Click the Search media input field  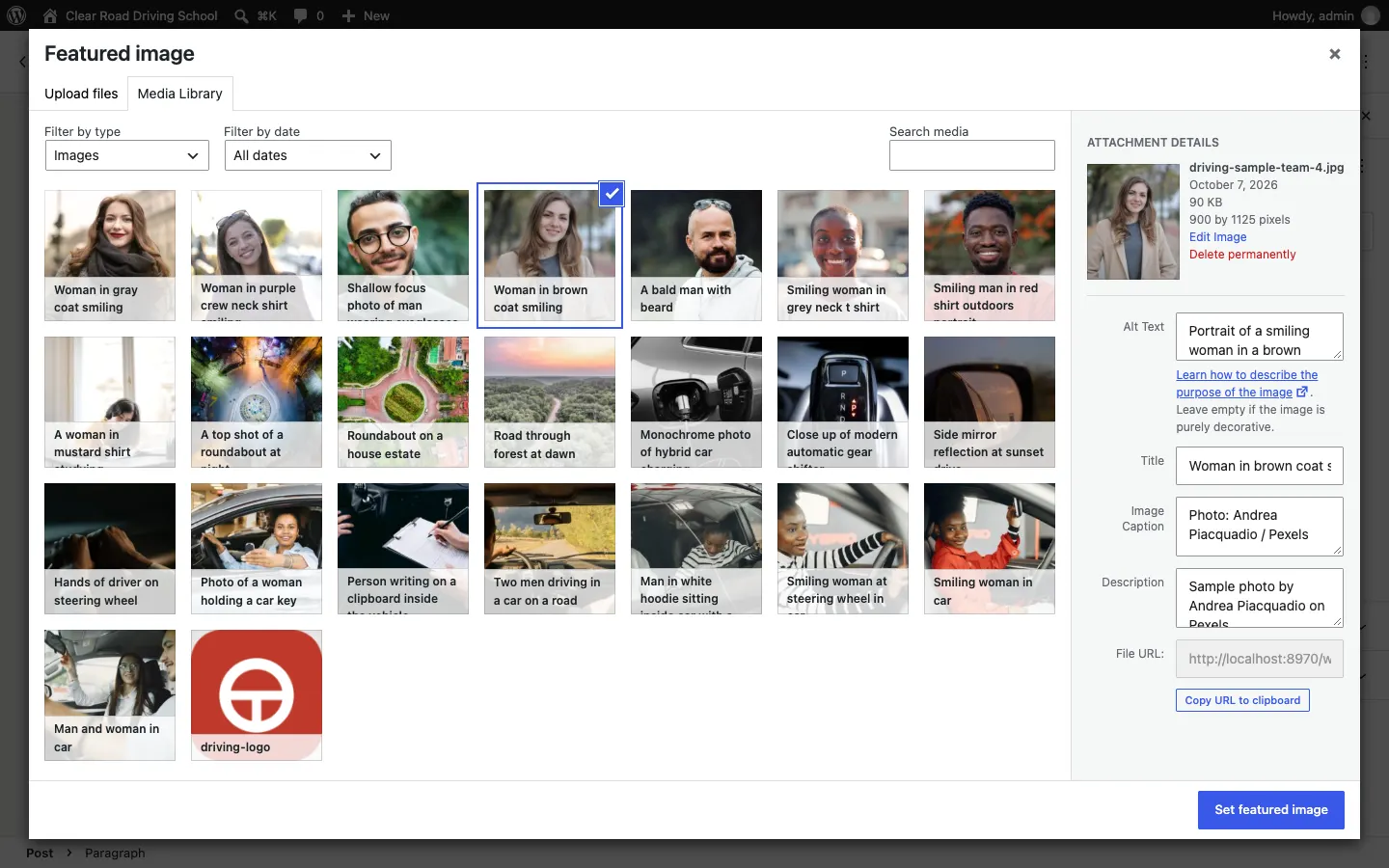pos(972,155)
